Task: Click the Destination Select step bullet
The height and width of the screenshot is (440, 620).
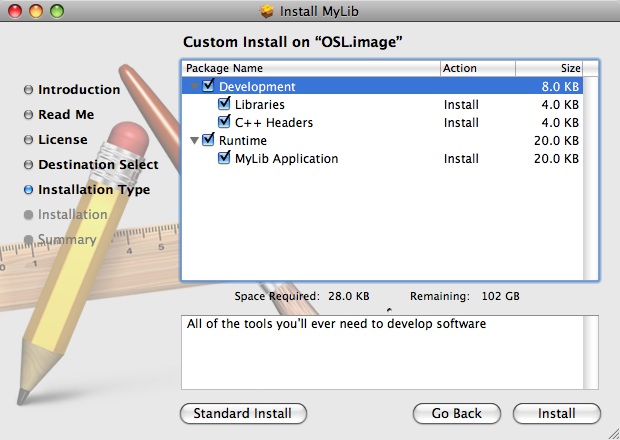Action: (x=28, y=165)
